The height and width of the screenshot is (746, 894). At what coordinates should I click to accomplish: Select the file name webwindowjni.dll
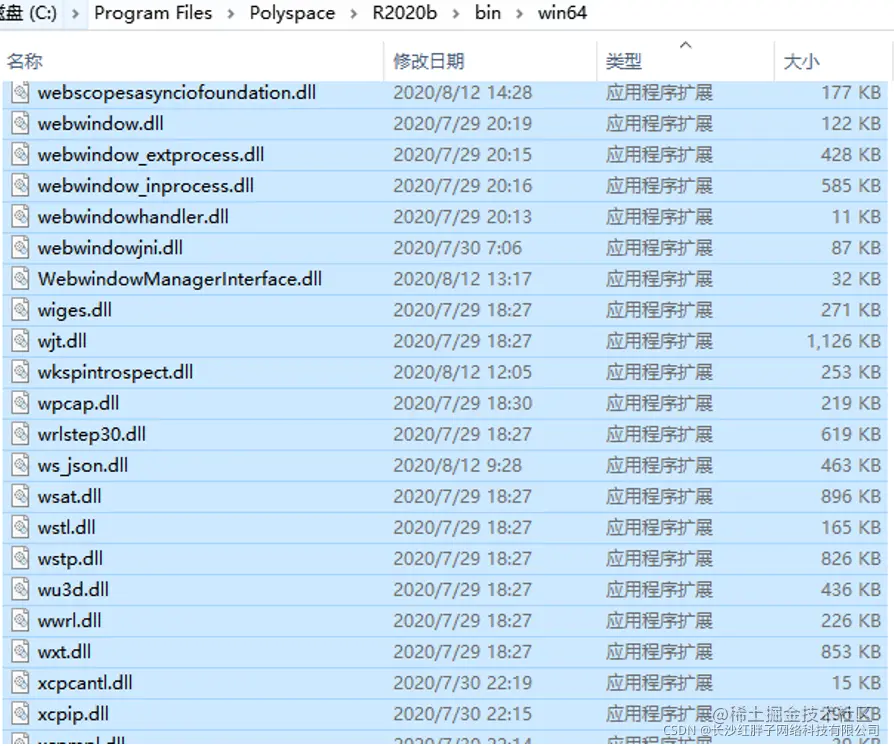pos(110,248)
